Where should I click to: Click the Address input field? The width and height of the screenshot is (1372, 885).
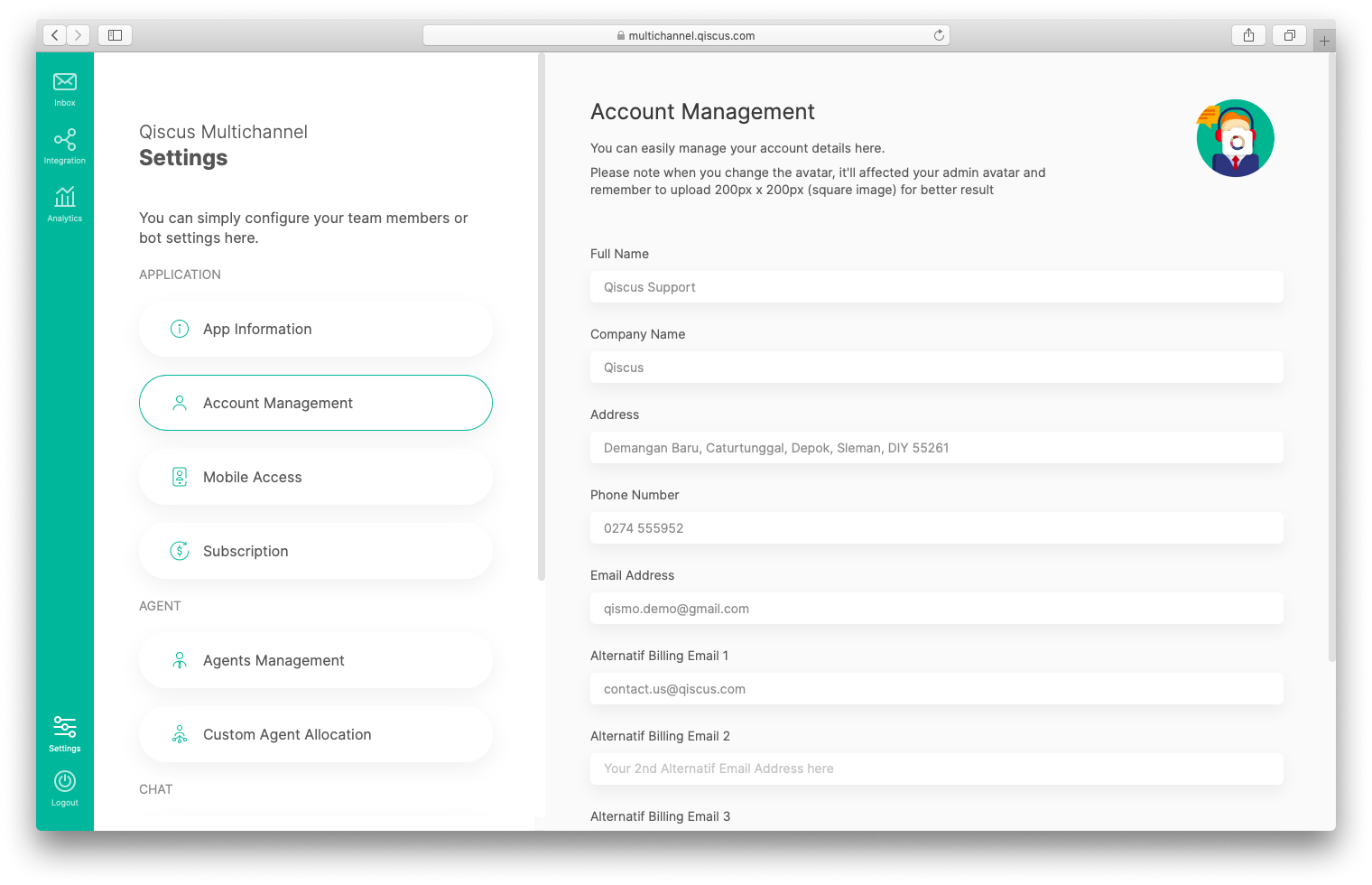pos(937,448)
